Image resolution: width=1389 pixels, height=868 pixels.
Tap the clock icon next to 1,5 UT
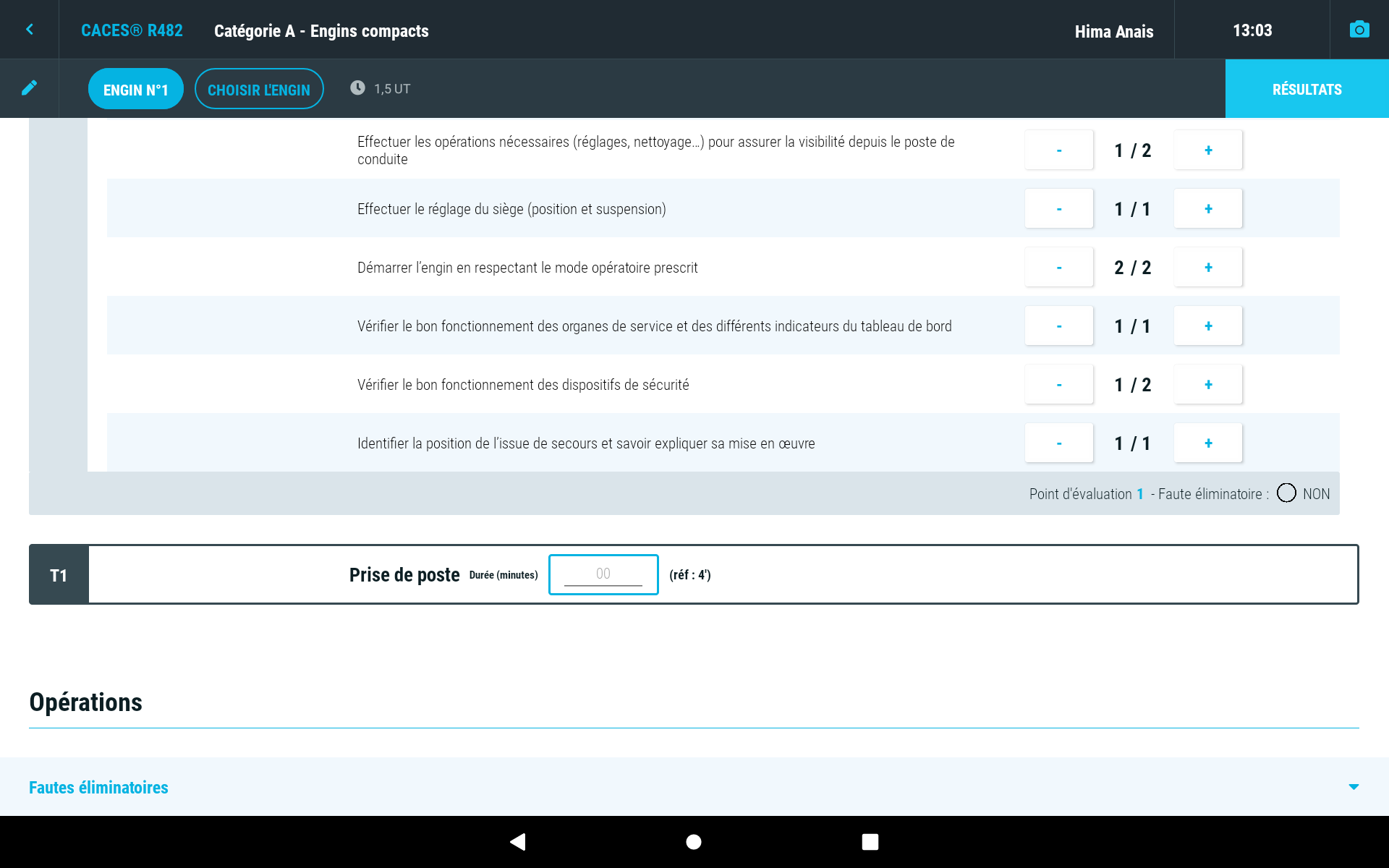tap(357, 88)
